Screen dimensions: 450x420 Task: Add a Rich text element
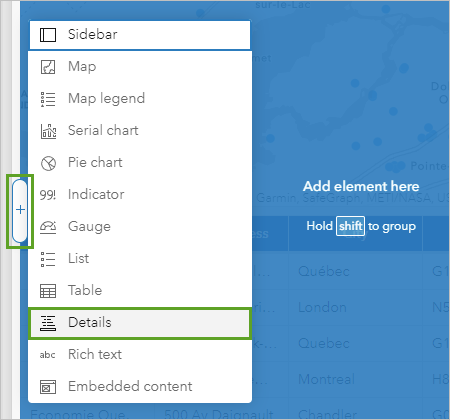click(x=139, y=354)
